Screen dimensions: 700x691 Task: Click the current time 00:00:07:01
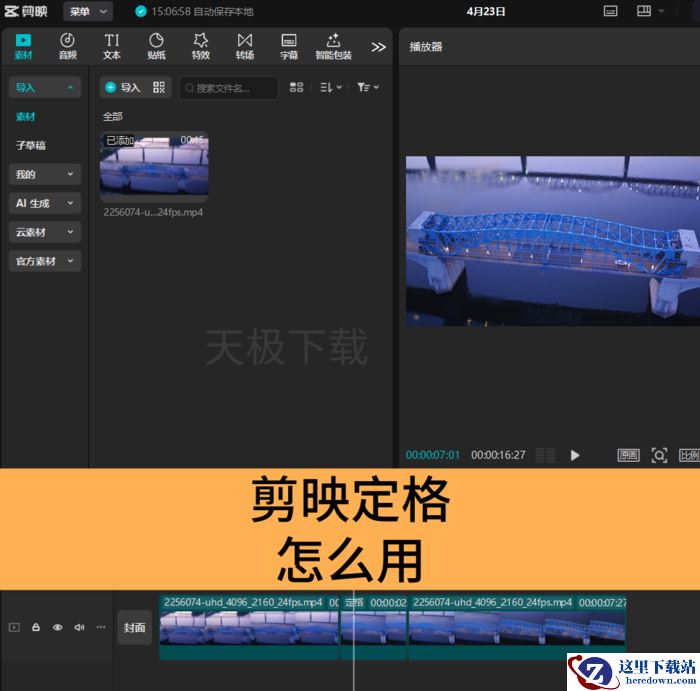click(x=433, y=455)
